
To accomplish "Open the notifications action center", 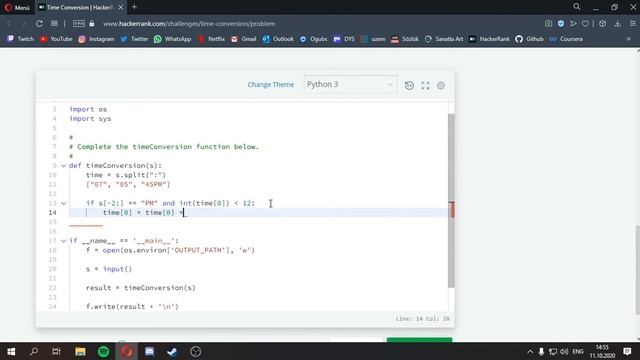I will click(x=627, y=351).
